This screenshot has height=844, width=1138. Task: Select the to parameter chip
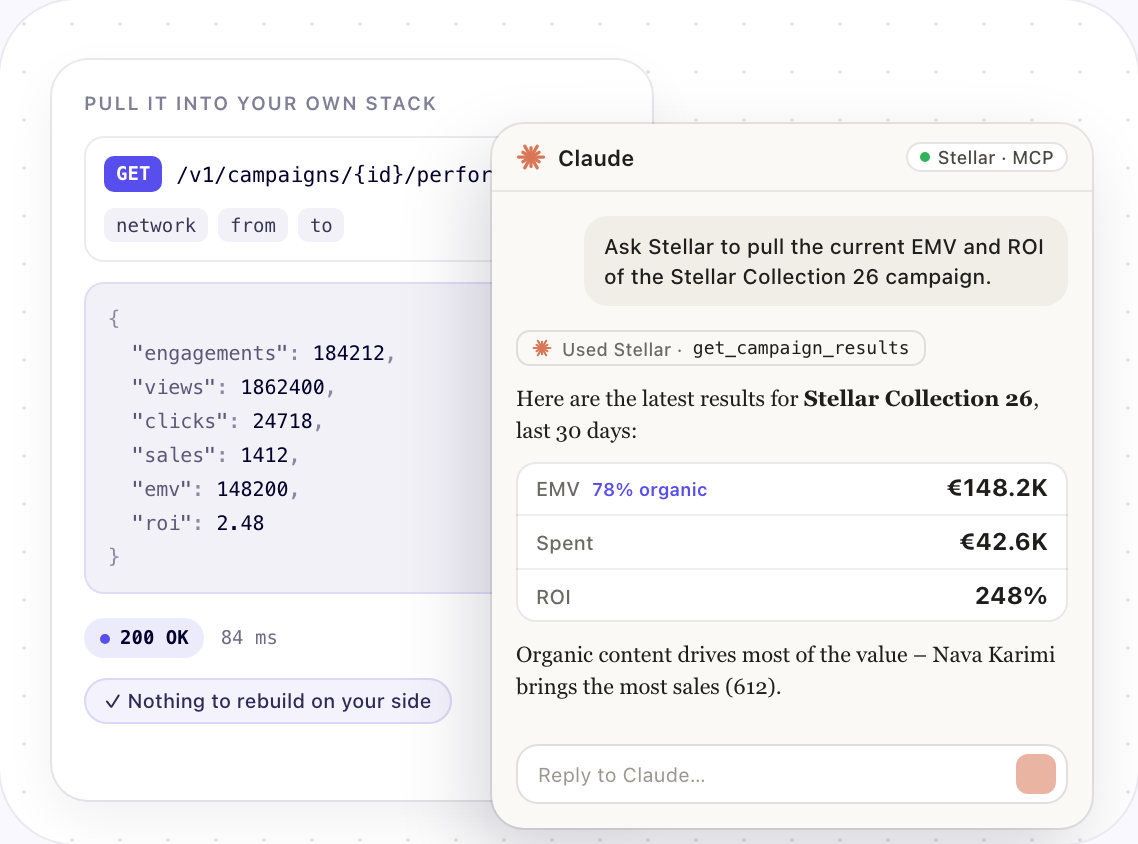coord(321,226)
